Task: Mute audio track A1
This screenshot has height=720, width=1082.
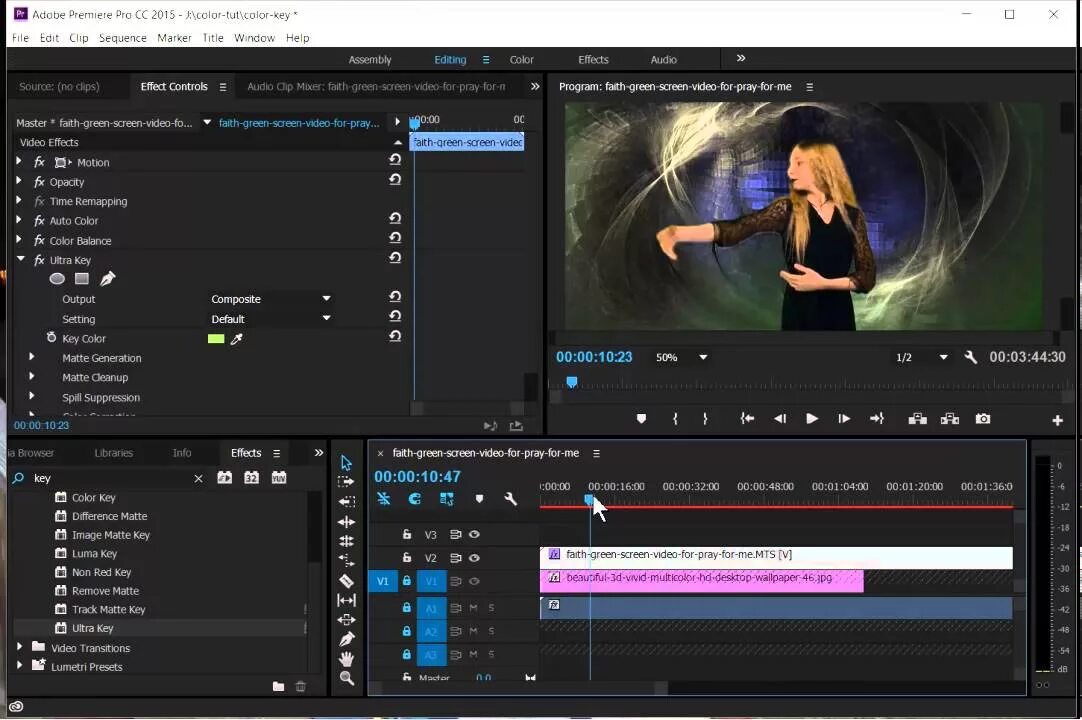Action: [473, 608]
